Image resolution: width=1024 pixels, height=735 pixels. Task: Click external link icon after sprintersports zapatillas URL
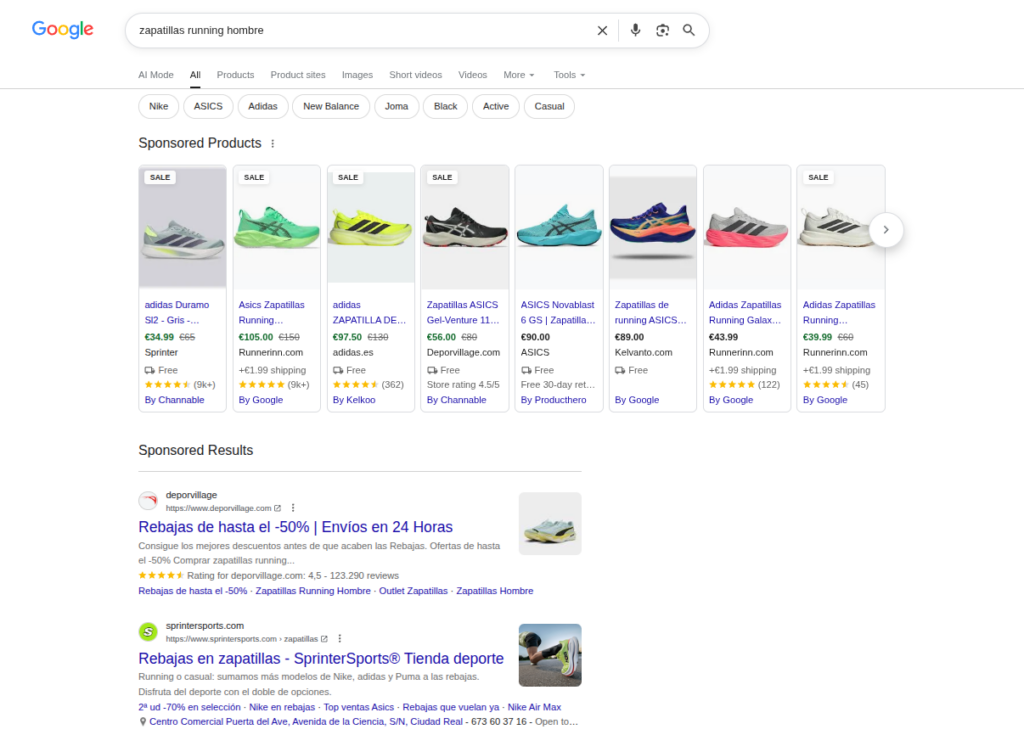(324, 638)
